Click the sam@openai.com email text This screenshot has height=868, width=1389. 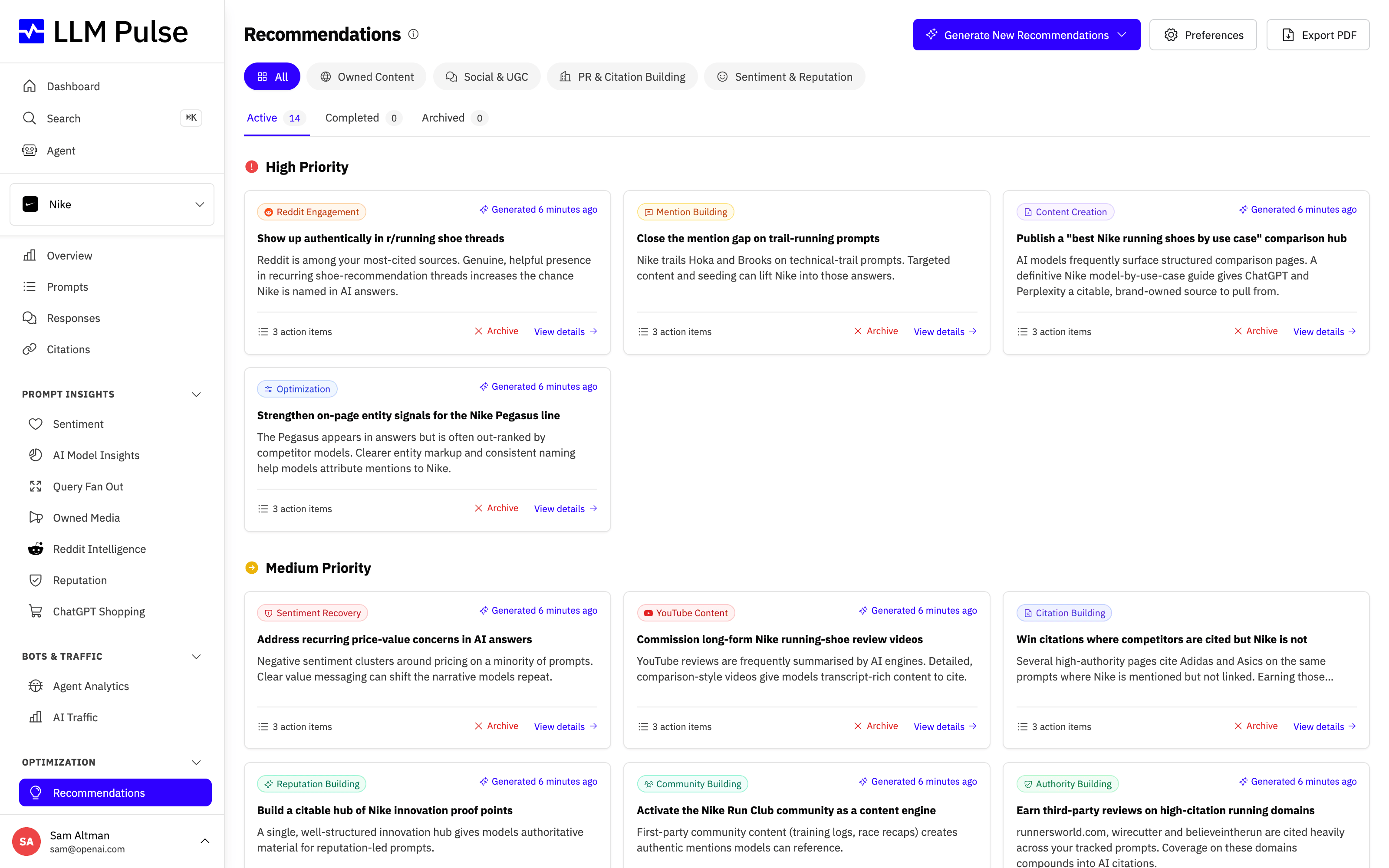point(87,849)
